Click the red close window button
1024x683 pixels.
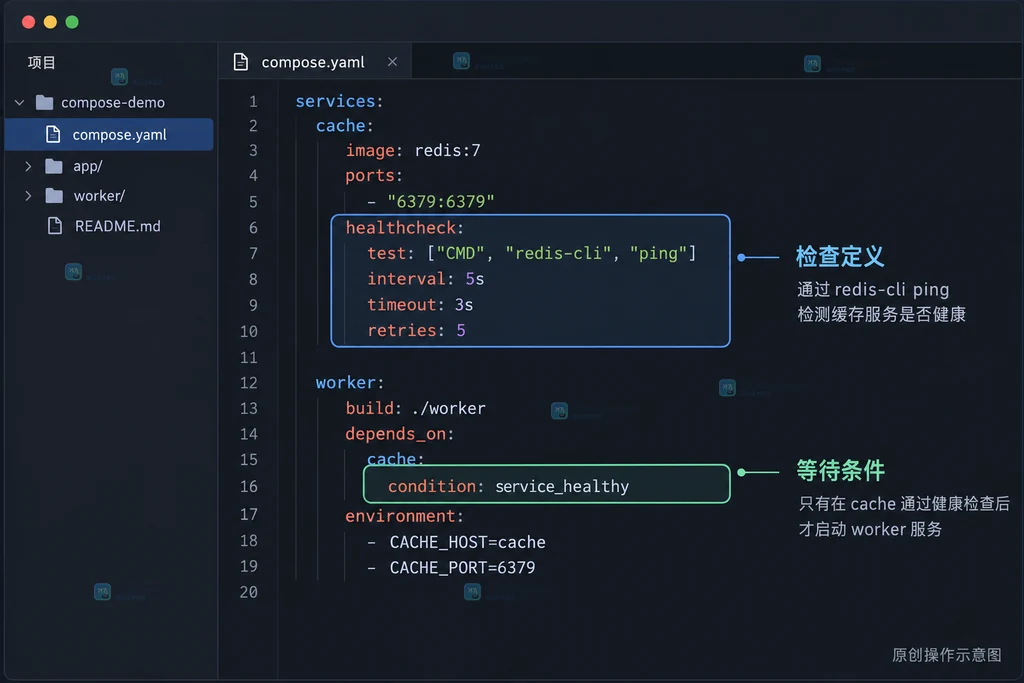coord(29,22)
